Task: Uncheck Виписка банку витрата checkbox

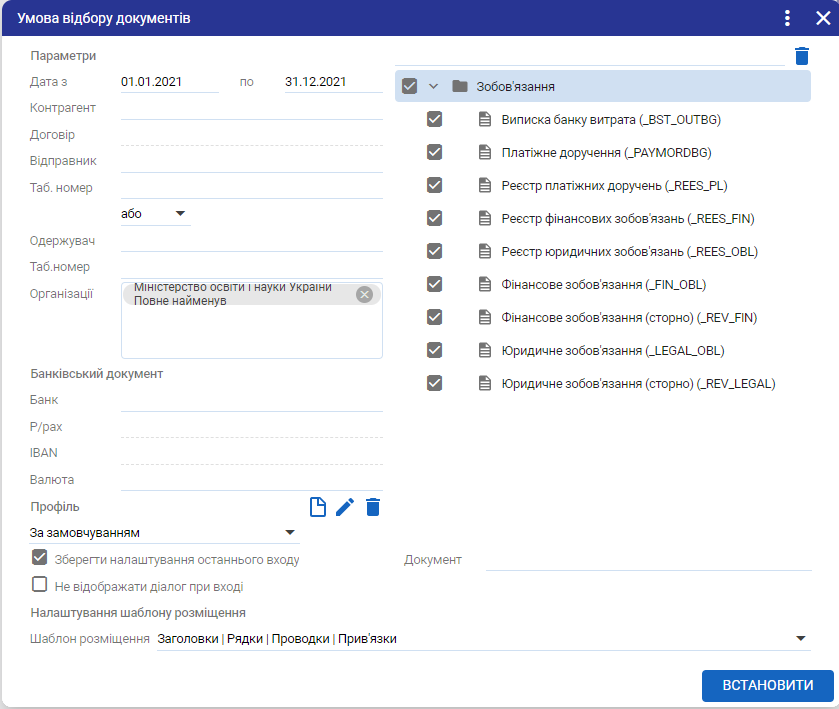Action: [x=434, y=120]
